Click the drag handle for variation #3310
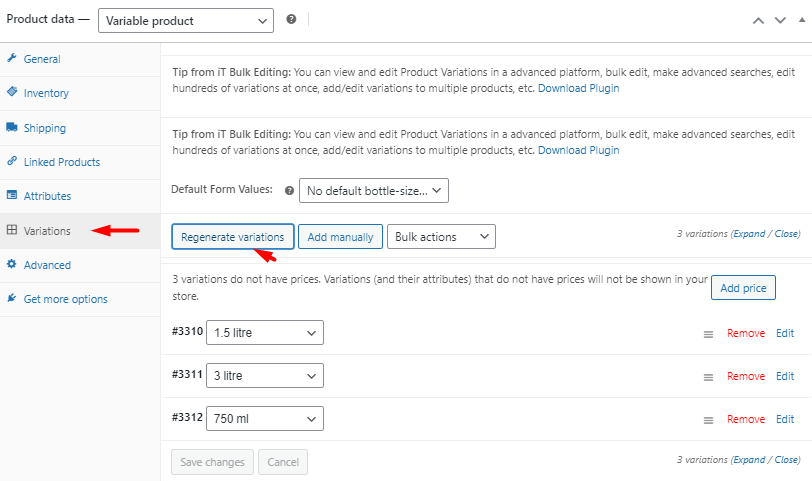Viewport: 812px width, 481px height. click(708, 334)
